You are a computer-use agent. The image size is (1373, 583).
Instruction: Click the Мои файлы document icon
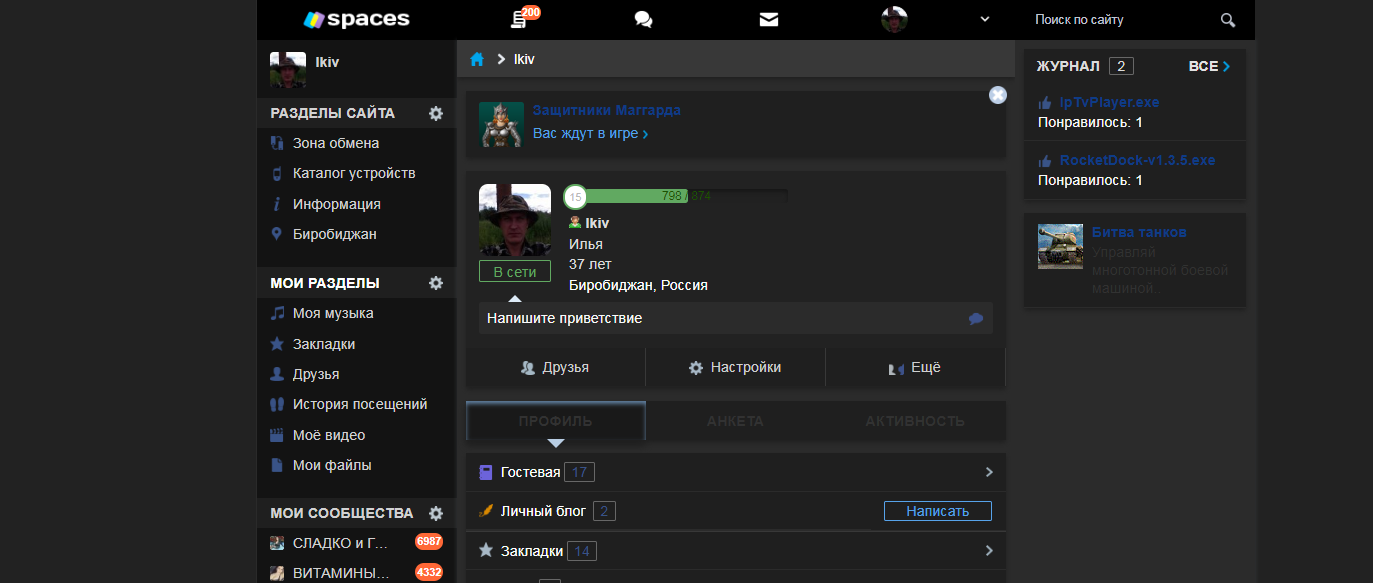(277, 465)
